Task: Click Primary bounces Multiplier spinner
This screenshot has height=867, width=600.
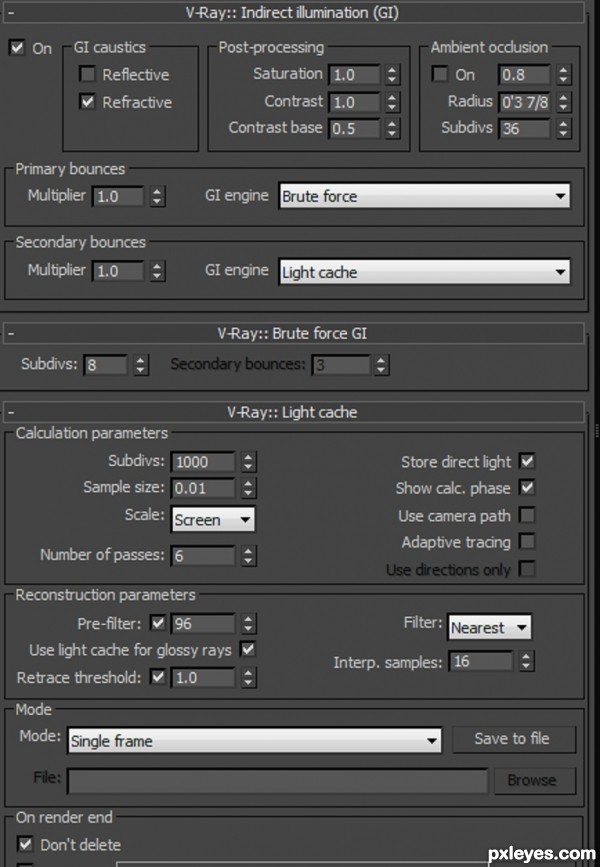Action: point(158,196)
